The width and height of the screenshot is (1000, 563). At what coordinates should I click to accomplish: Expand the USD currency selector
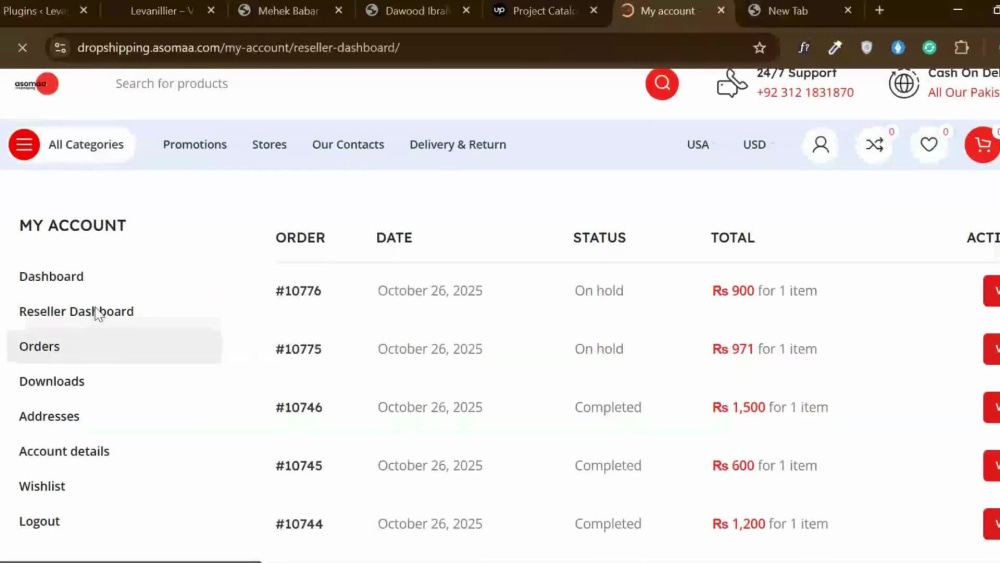point(757,145)
